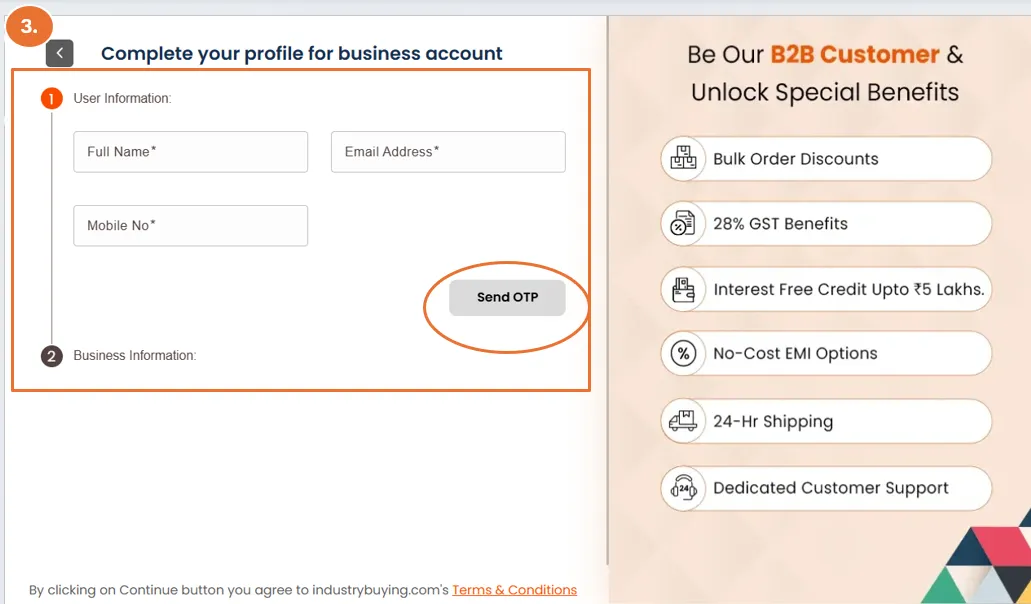This screenshot has width=1031, height=604.
Task: Click the No-Cost EMI percent icon
Action: (684, 354)
